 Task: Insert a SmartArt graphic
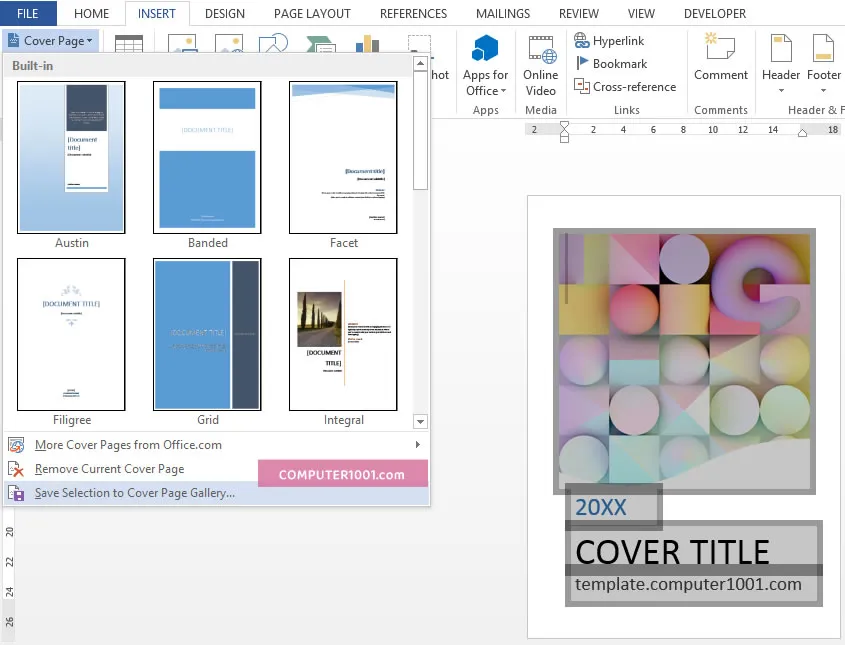tap(320, 45)
